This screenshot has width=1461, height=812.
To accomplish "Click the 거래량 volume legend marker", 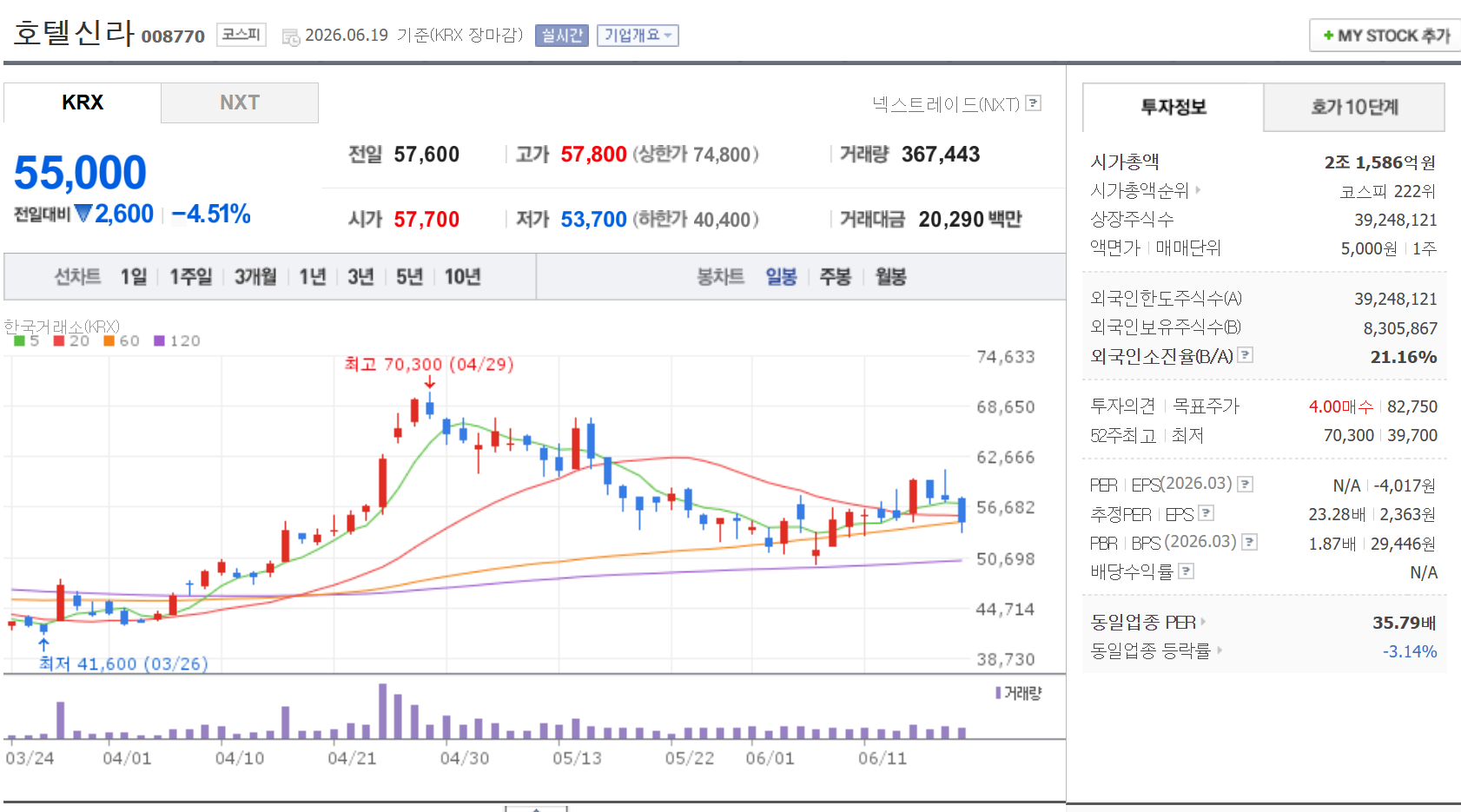I will 998,692.
